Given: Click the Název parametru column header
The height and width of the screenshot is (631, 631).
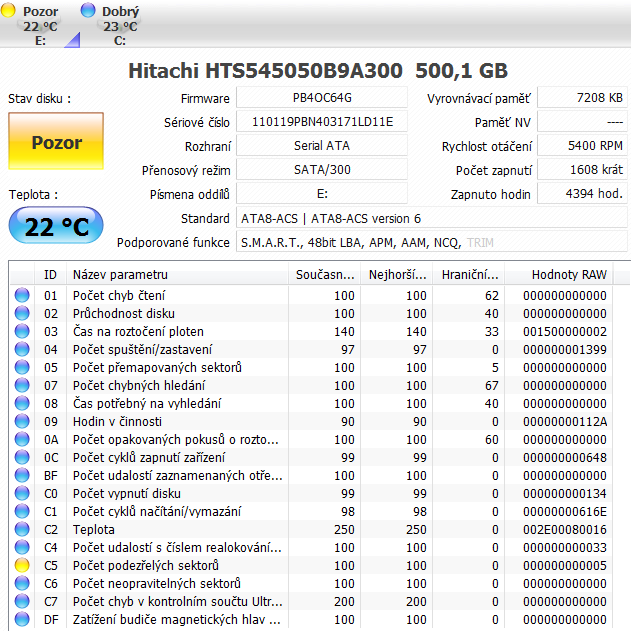Looking at the screenshot, I should point(177,275).
